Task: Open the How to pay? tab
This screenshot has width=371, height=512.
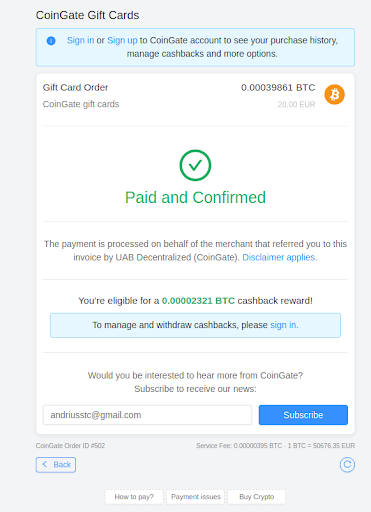Action: click(134, 497)
